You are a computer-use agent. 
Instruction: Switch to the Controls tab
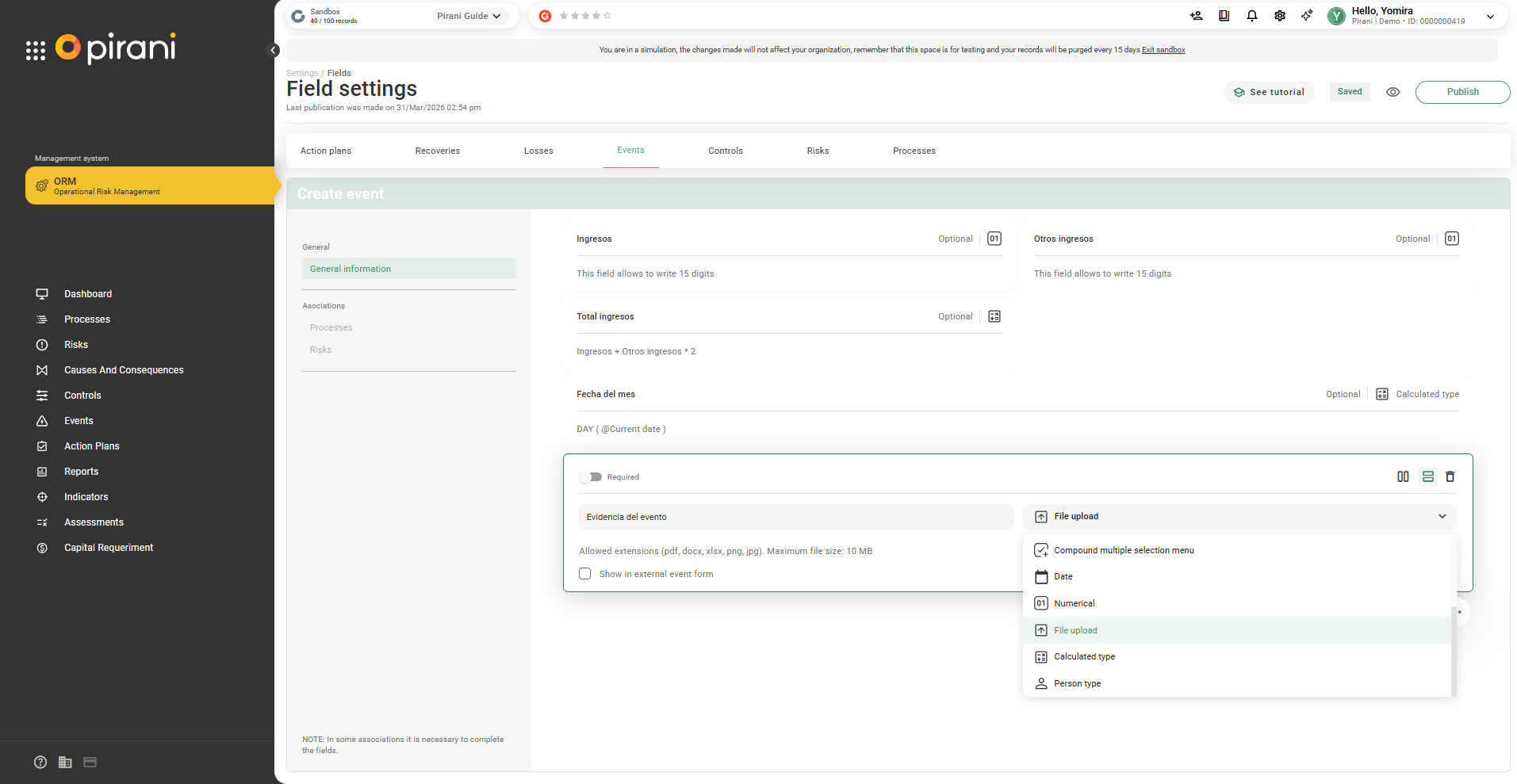pyautogui.click(x=725, y=151)
